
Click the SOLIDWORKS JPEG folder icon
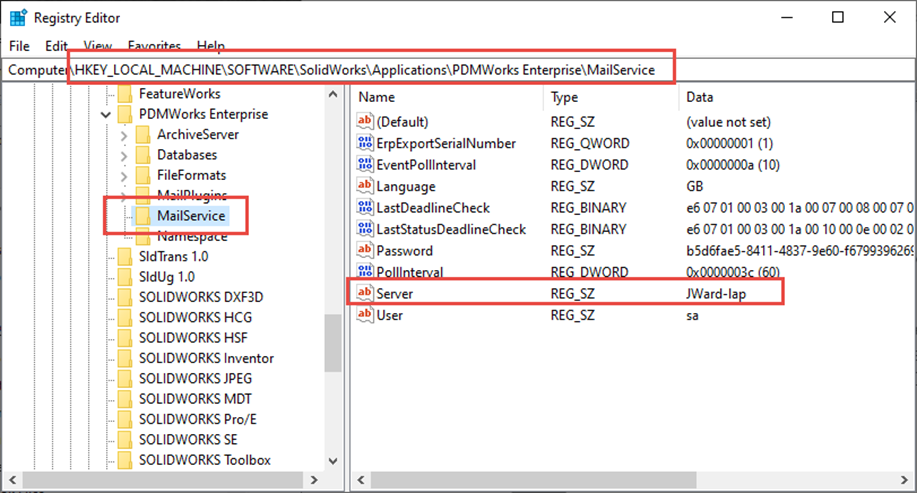pos(125,378)
